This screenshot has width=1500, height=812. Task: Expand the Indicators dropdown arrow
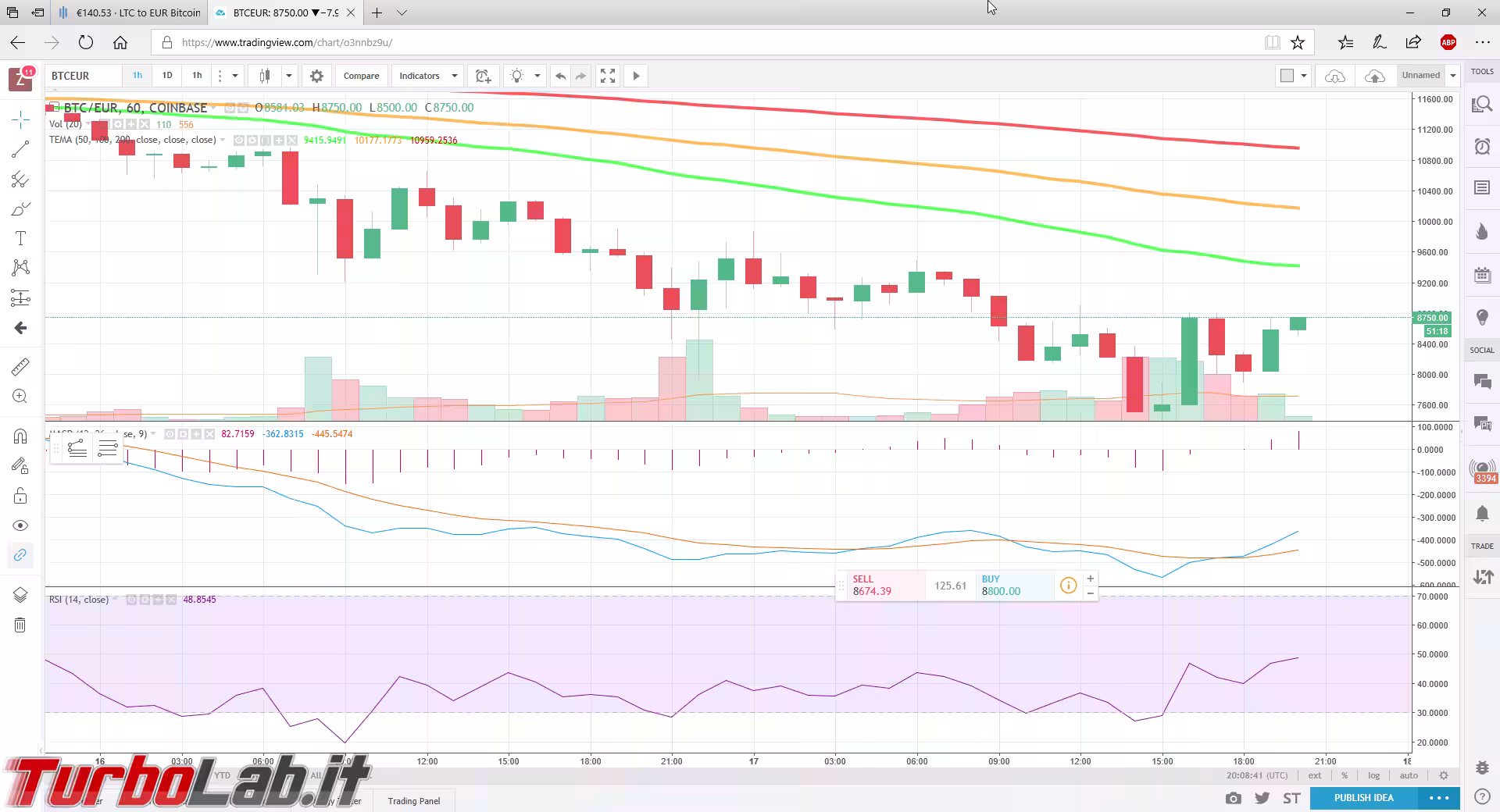click(455, 76)
